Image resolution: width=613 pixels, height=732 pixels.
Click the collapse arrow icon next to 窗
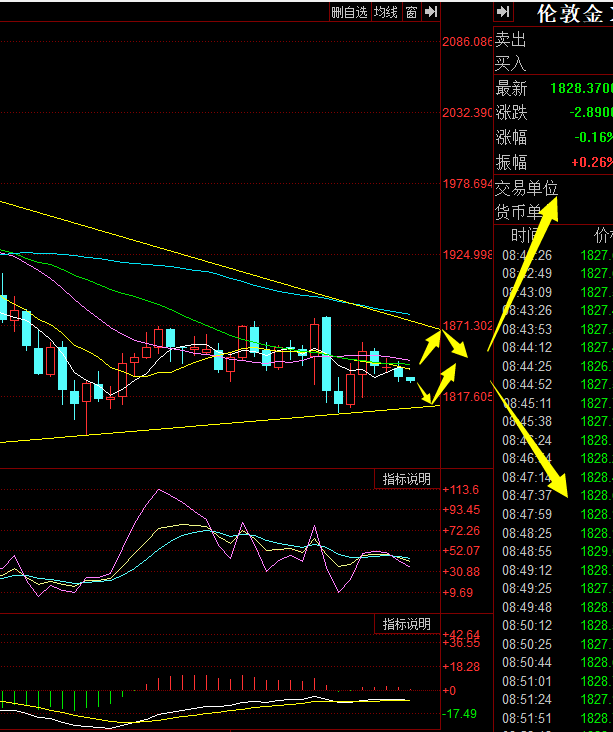[431, 12]
